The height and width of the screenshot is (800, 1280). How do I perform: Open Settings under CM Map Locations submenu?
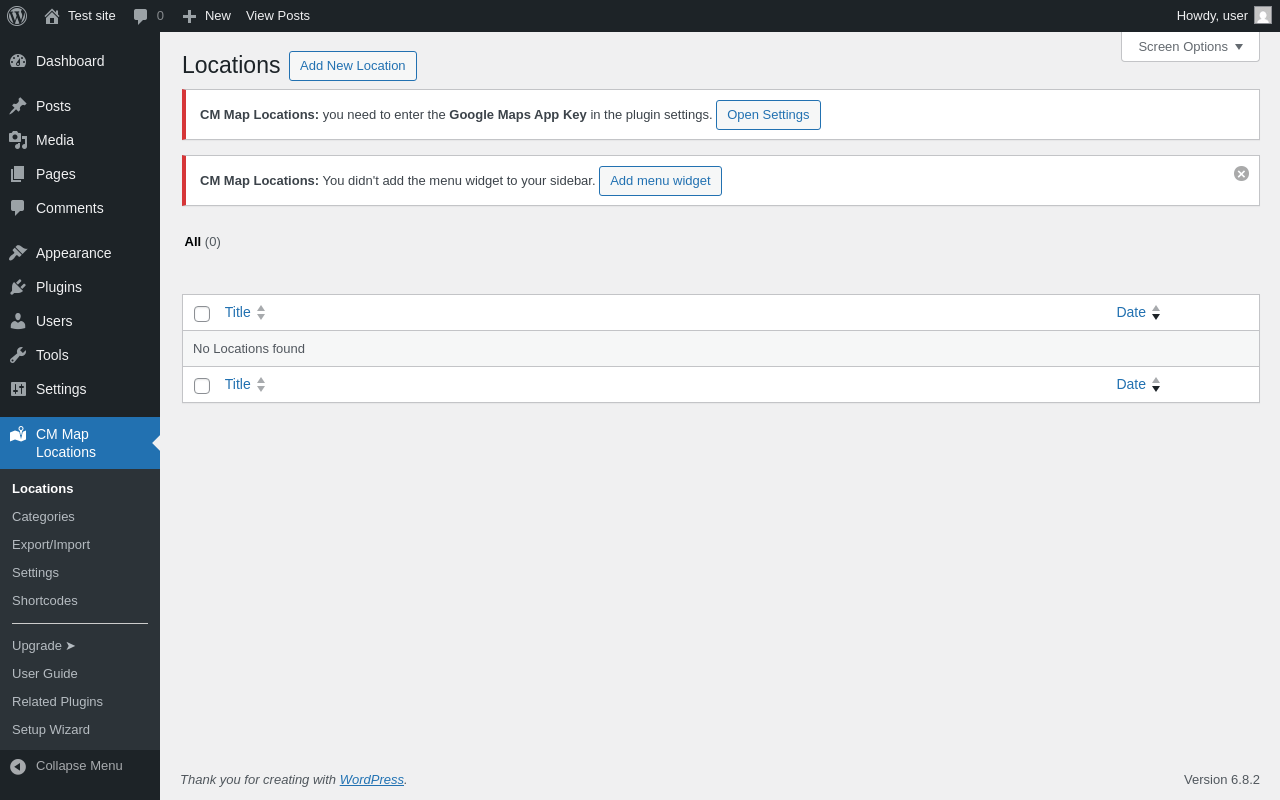click(x=35, y=573)
